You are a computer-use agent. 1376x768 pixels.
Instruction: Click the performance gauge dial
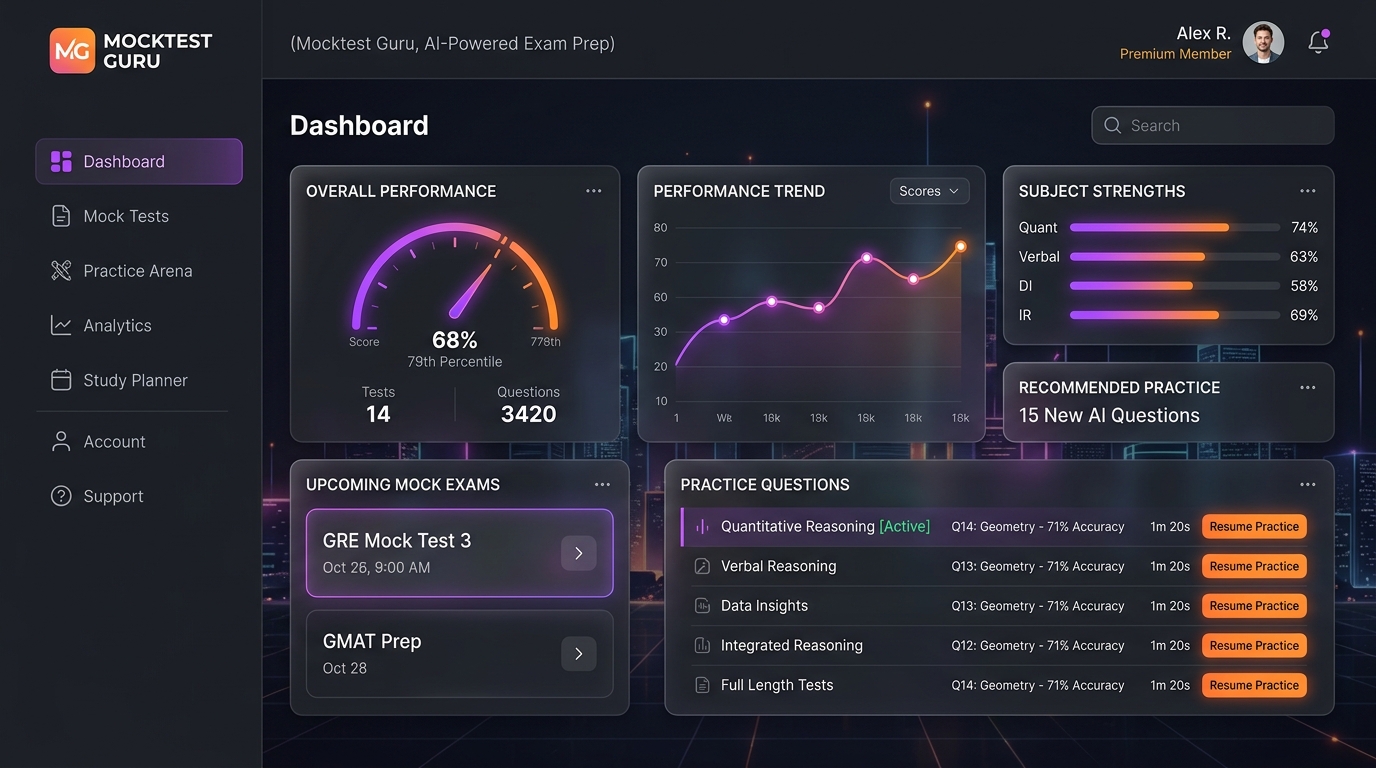coord(455,277)
